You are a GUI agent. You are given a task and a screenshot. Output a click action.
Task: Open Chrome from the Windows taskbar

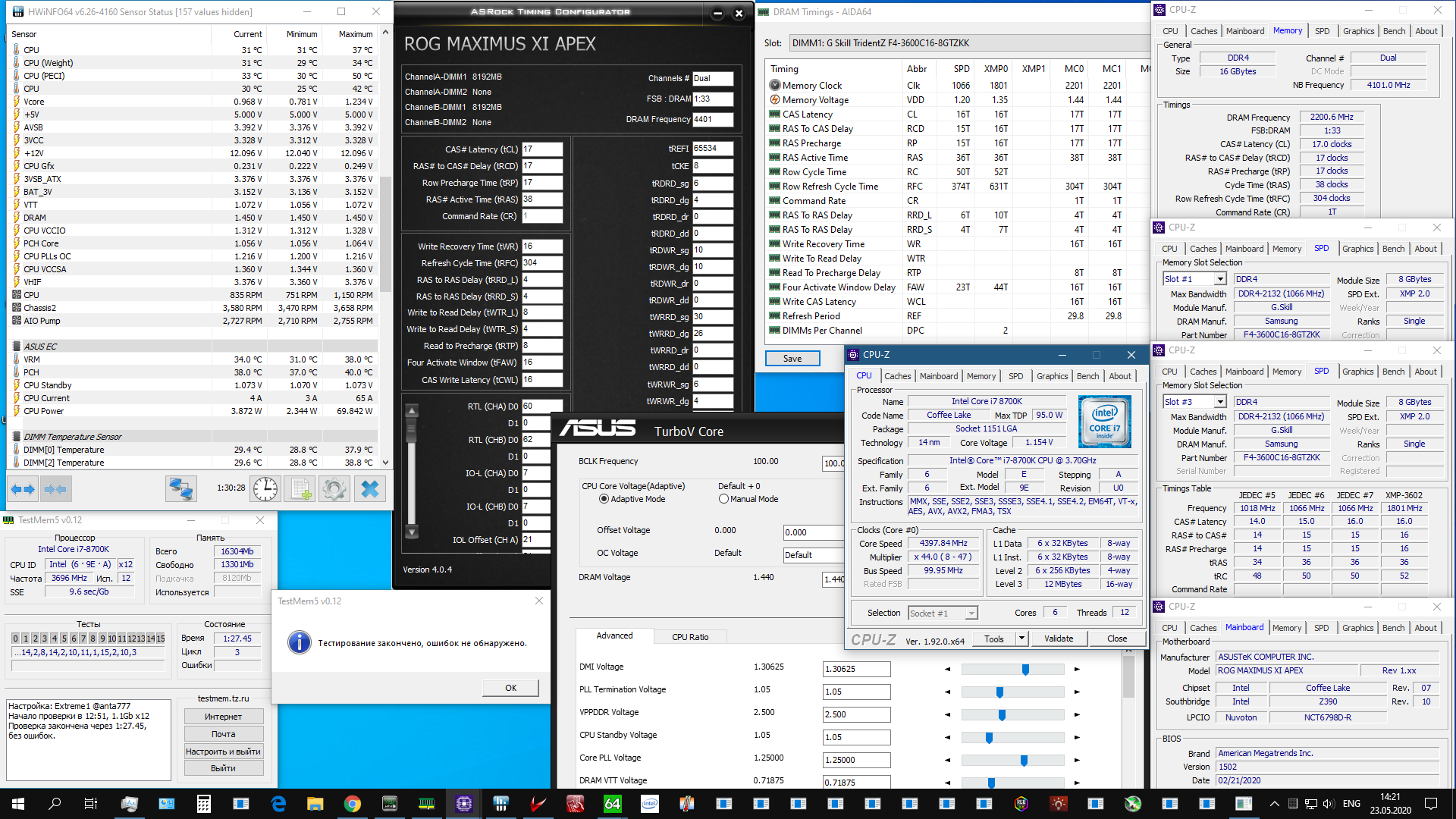353,804
